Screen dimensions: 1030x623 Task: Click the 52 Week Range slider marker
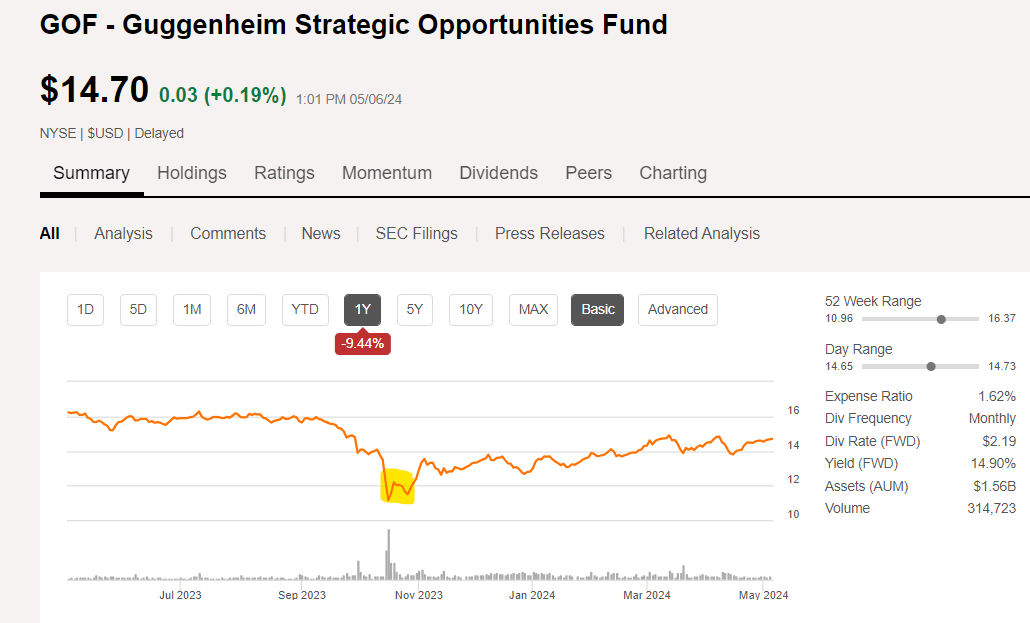(940, 319)
